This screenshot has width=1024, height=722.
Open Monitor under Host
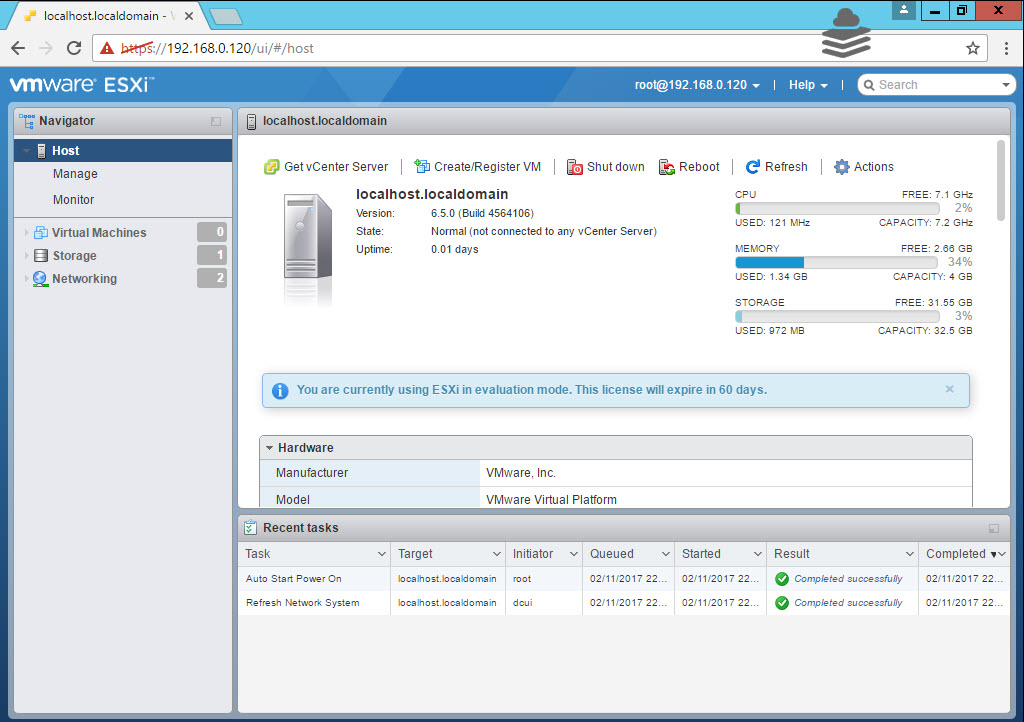point(74,200)
